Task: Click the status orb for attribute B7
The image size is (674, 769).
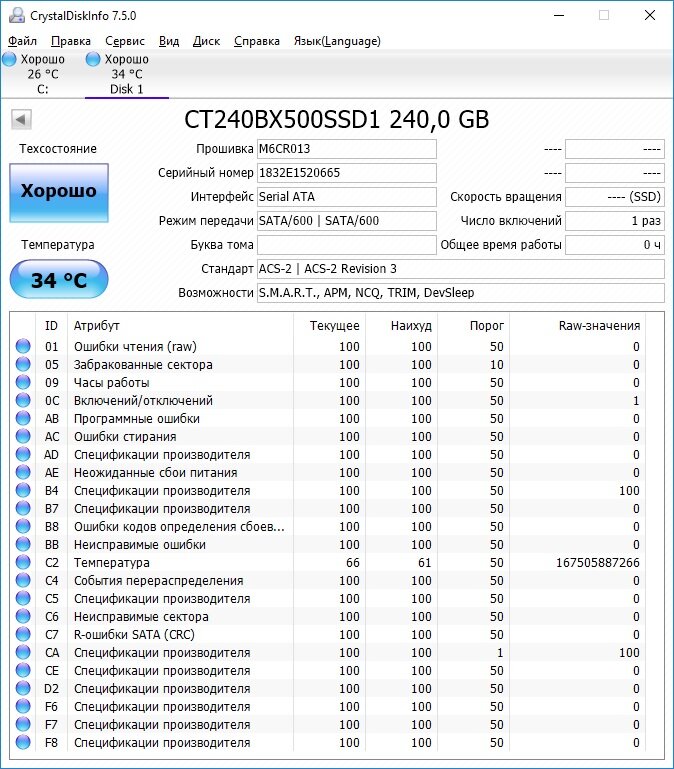Action: (x=23, y=508)
